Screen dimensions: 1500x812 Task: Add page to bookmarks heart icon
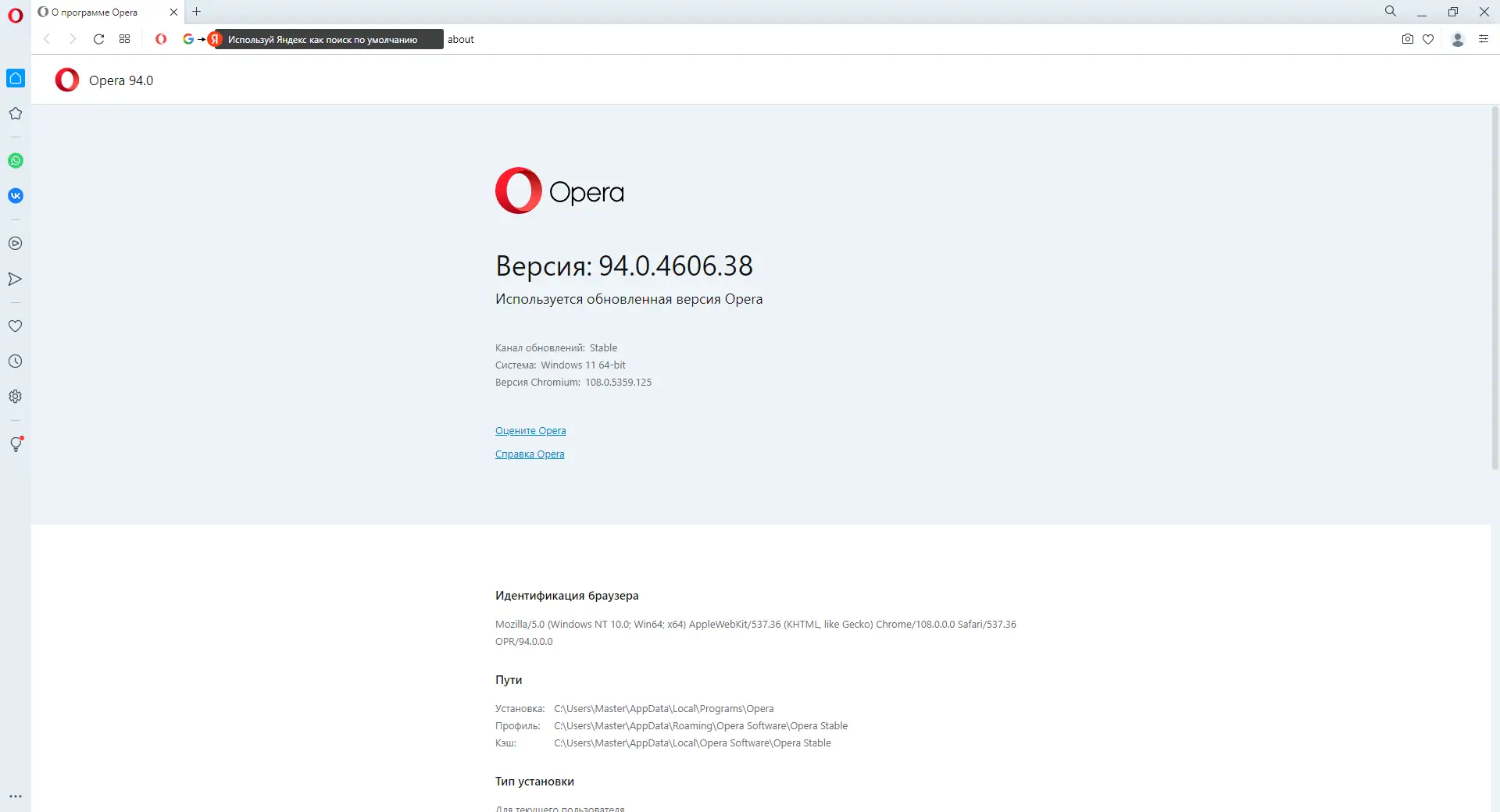click(1428, 39)
